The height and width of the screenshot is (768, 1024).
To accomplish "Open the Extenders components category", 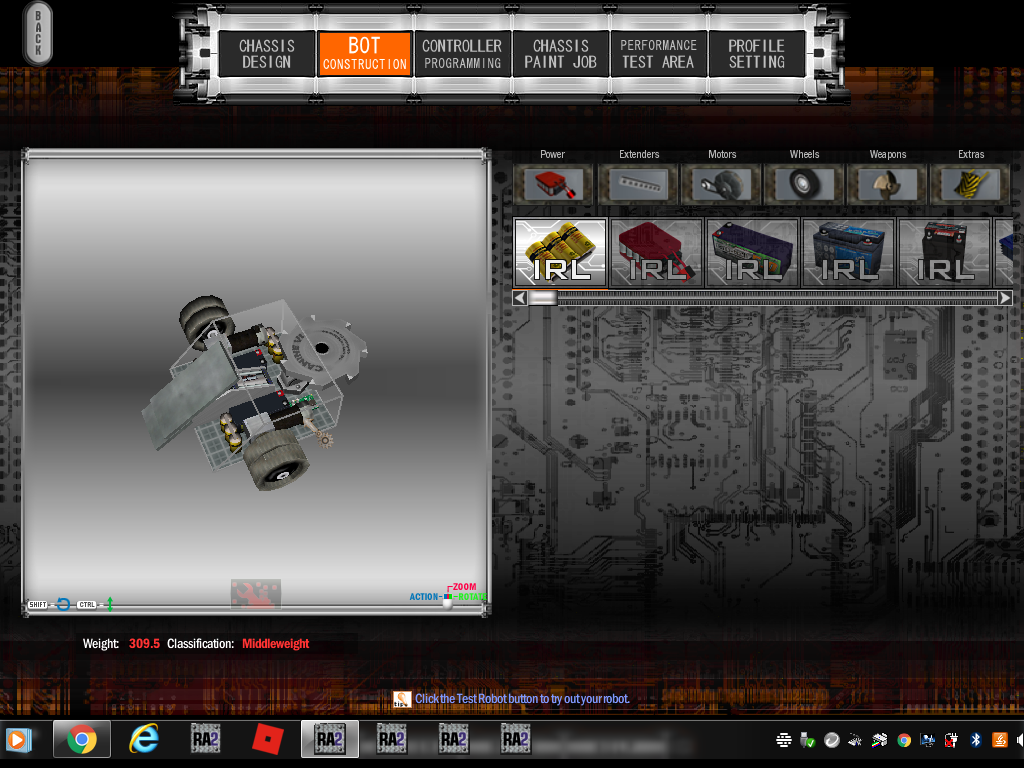I will click(639, 184).
